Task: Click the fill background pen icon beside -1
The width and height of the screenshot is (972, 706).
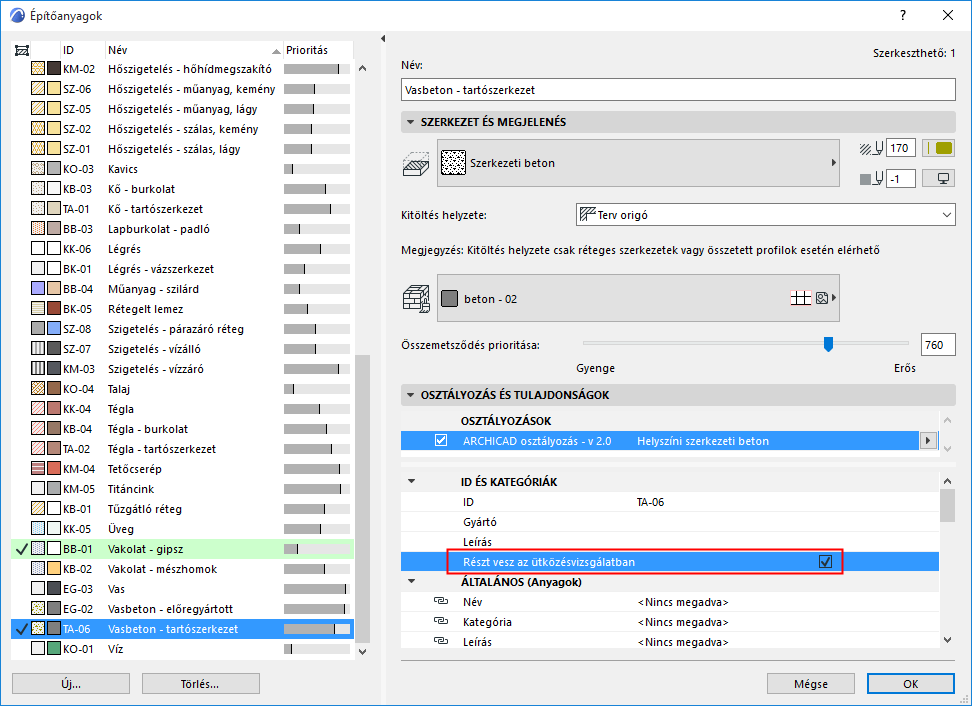Action: (x=872, y=179)
